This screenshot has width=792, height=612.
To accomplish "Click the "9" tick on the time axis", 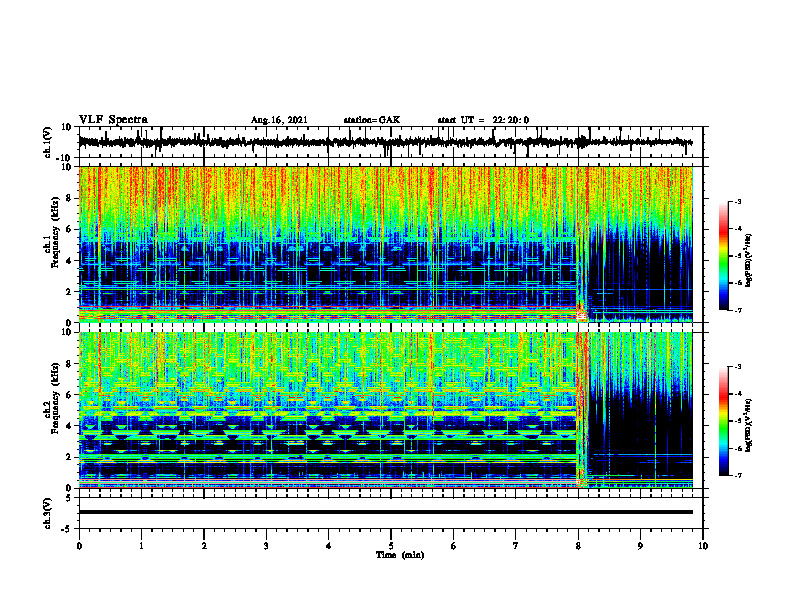I will tap(640, 546).
